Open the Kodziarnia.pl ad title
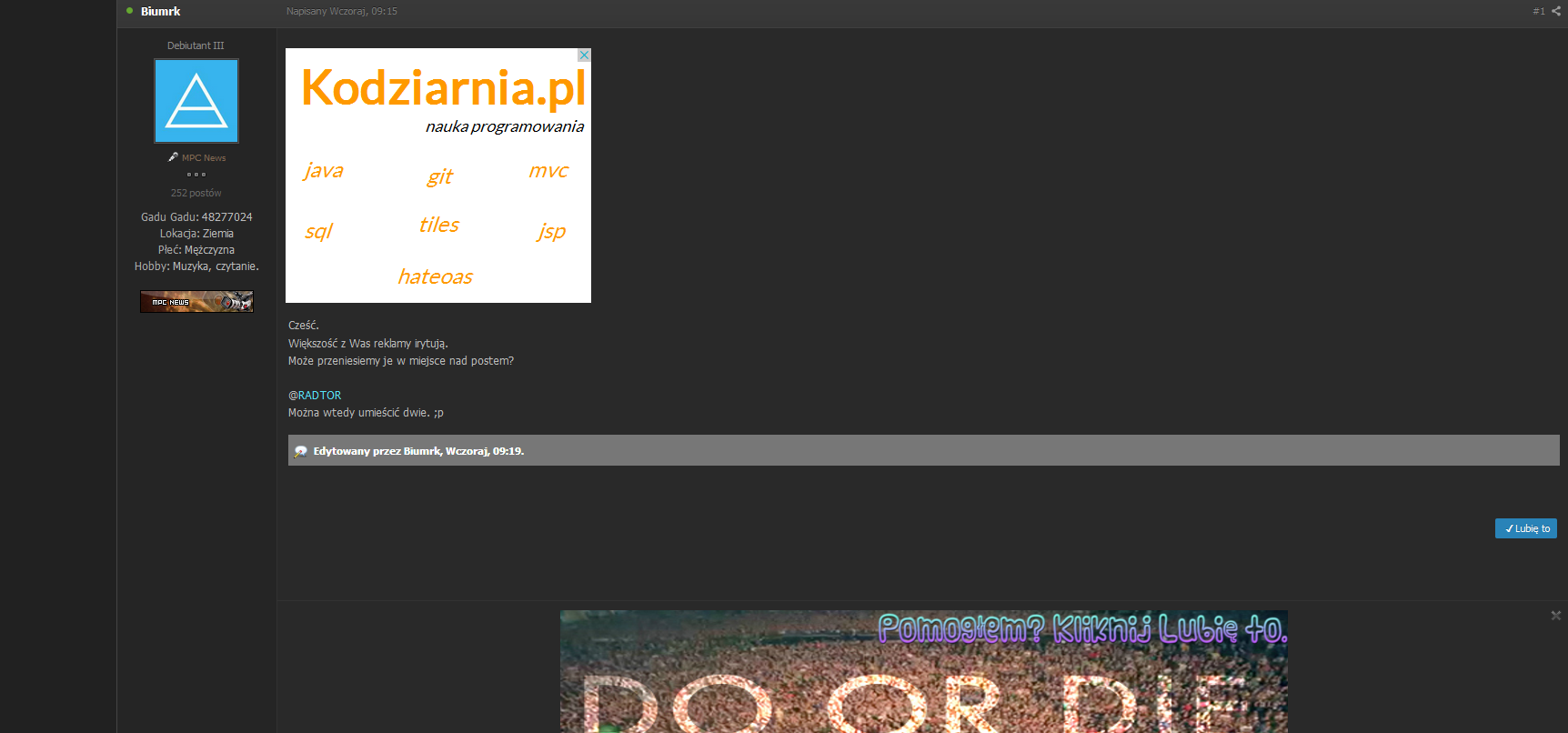The width and height of the screenshot is (1568, 733). pos(443,87)
